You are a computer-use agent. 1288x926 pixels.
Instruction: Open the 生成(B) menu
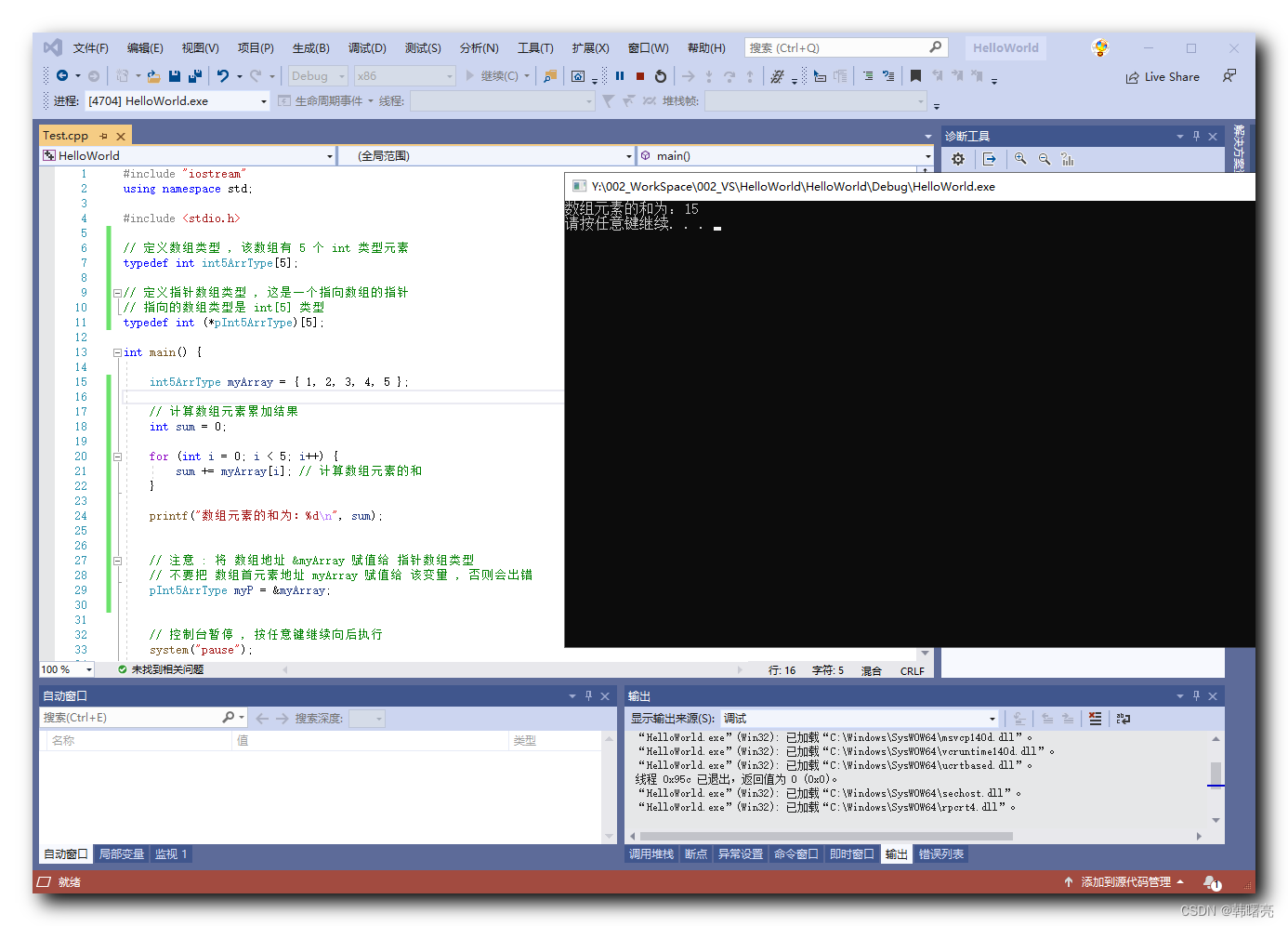(x=311, y=48)
